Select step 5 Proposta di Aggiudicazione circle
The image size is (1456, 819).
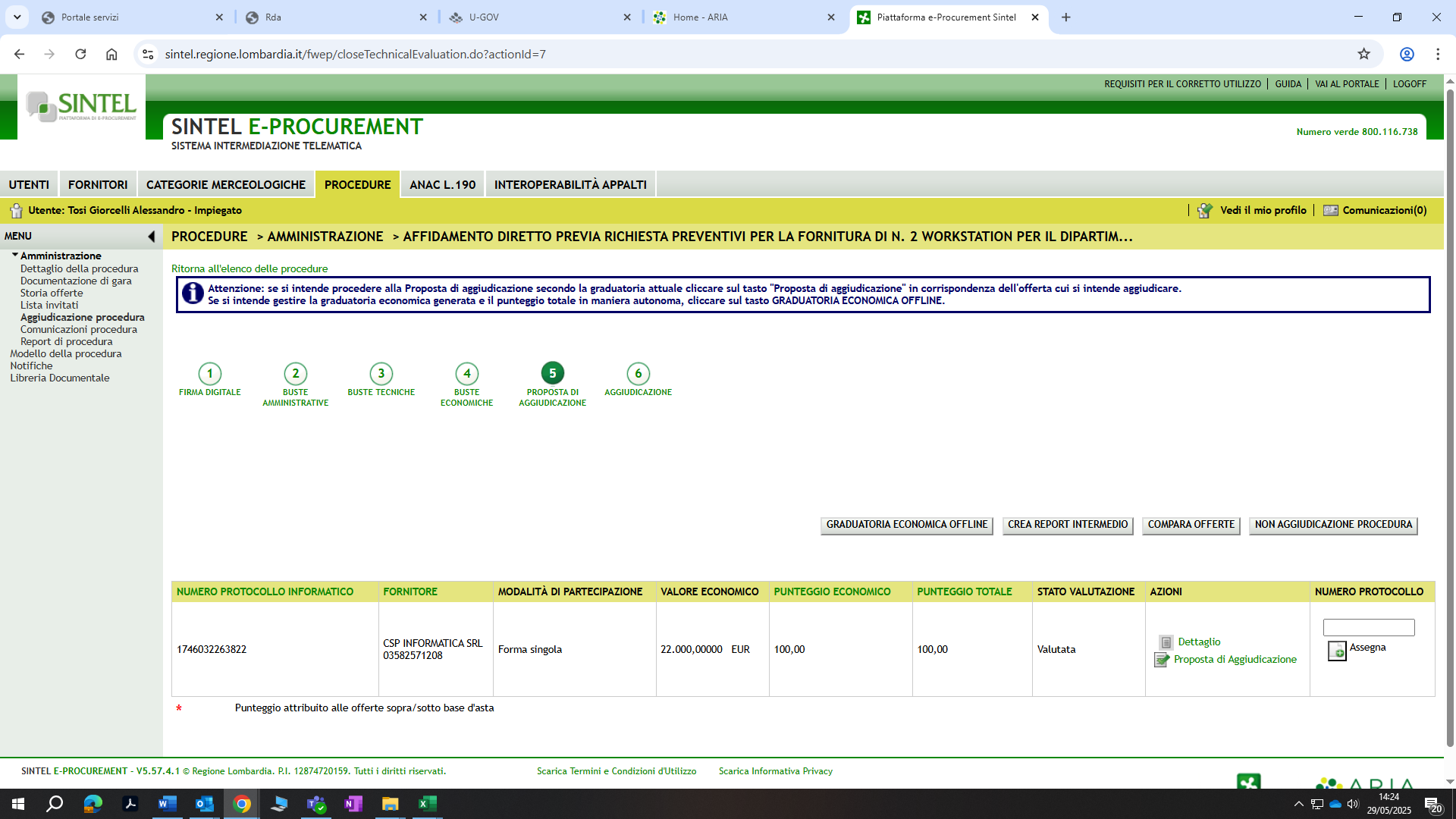552,373
